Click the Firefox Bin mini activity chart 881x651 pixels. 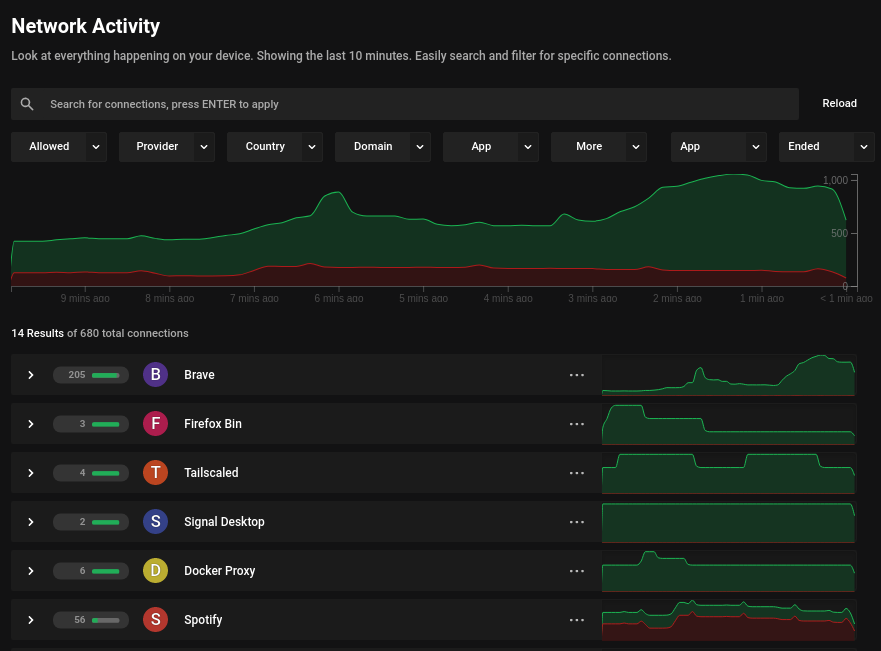tap(728, 424)
